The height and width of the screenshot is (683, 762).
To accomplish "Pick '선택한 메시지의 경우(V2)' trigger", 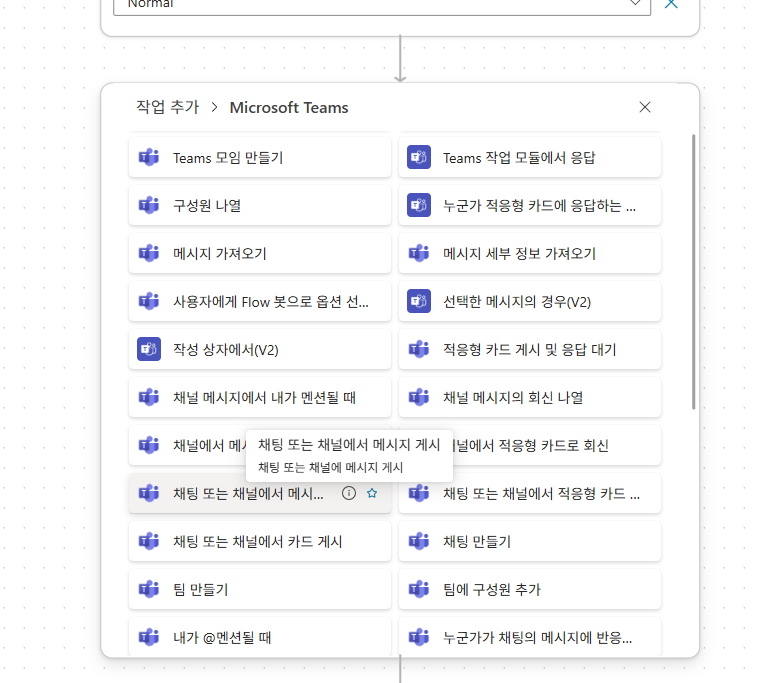I will [x=530, y=301].
